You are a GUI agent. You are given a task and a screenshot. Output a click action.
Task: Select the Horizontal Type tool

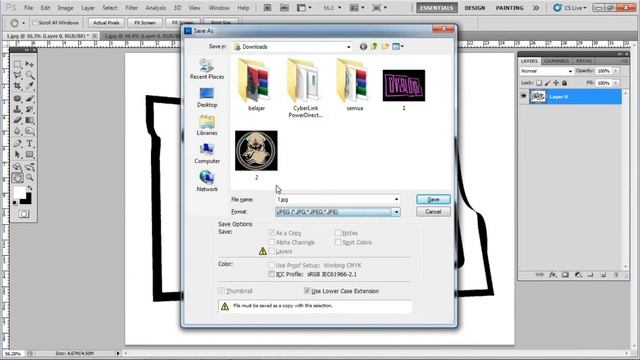[30, 144]
